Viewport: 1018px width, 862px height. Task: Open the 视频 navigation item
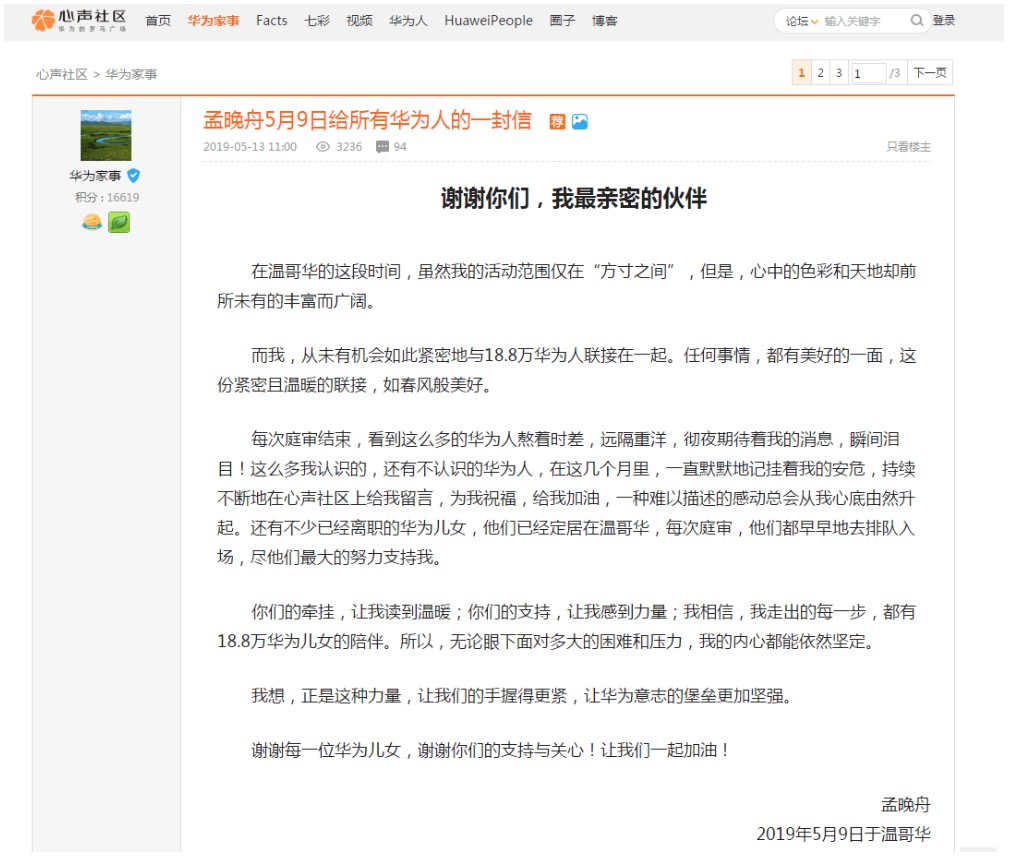point(360,21)
